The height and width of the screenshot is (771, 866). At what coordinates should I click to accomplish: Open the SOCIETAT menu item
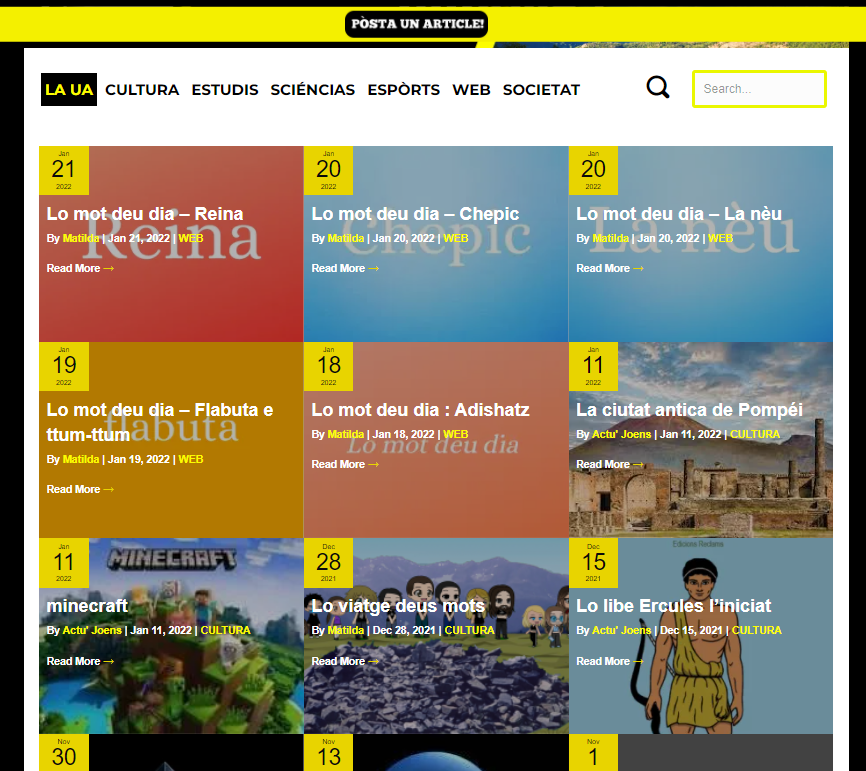tap(541, 90)
